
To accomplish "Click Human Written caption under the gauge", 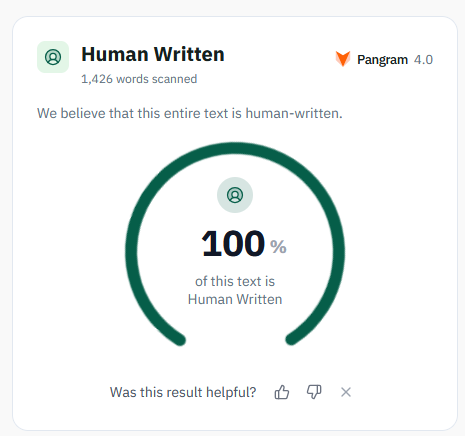I will [x=235, y=299].
